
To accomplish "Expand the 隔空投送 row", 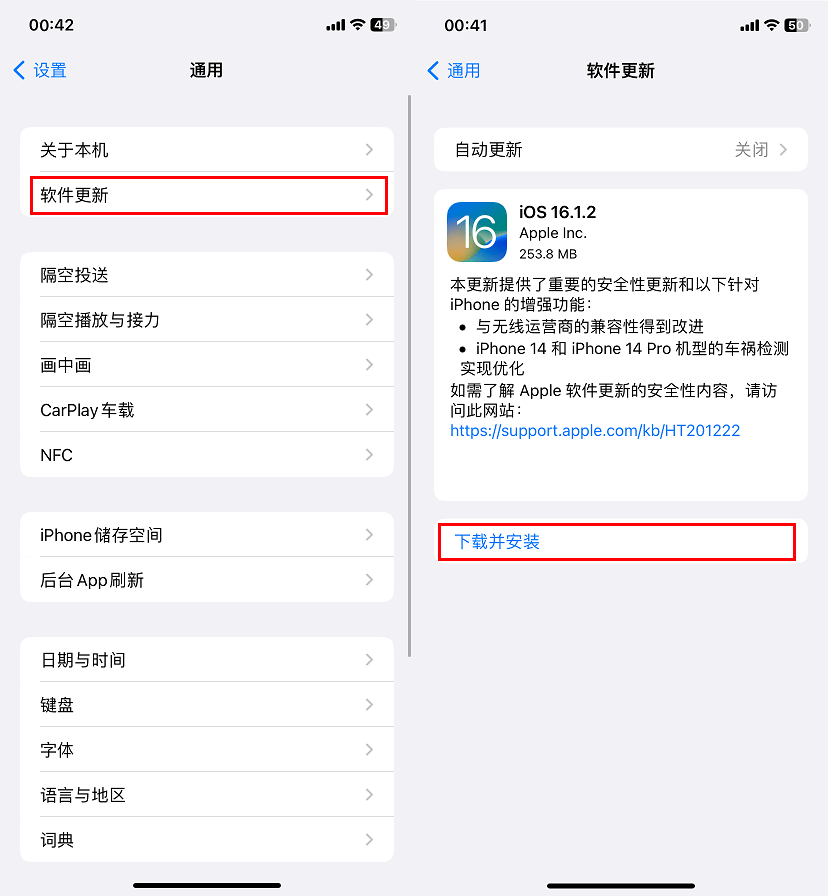I will pyautogui.click(x=207, y=275).
